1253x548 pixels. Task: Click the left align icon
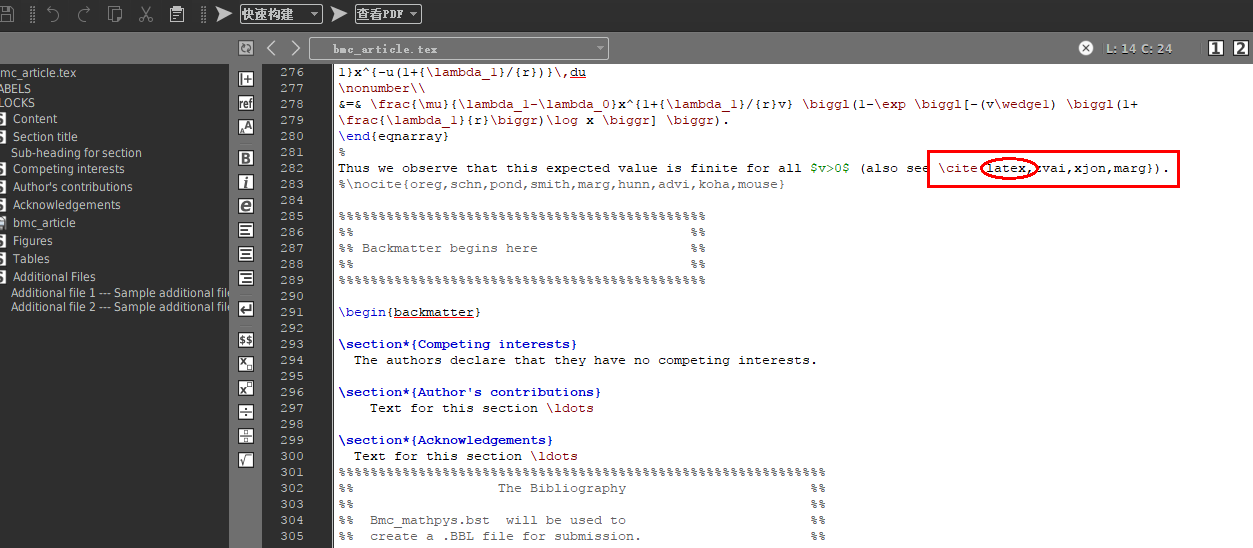246,230
